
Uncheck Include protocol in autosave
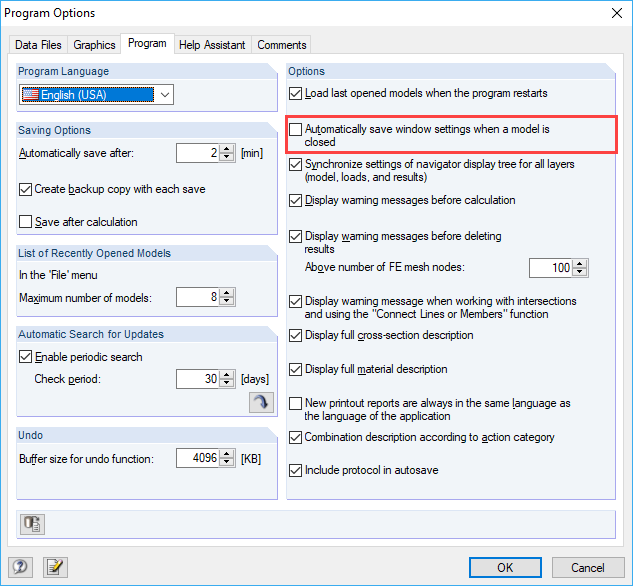pyautogui.click(x=296, y=471)
